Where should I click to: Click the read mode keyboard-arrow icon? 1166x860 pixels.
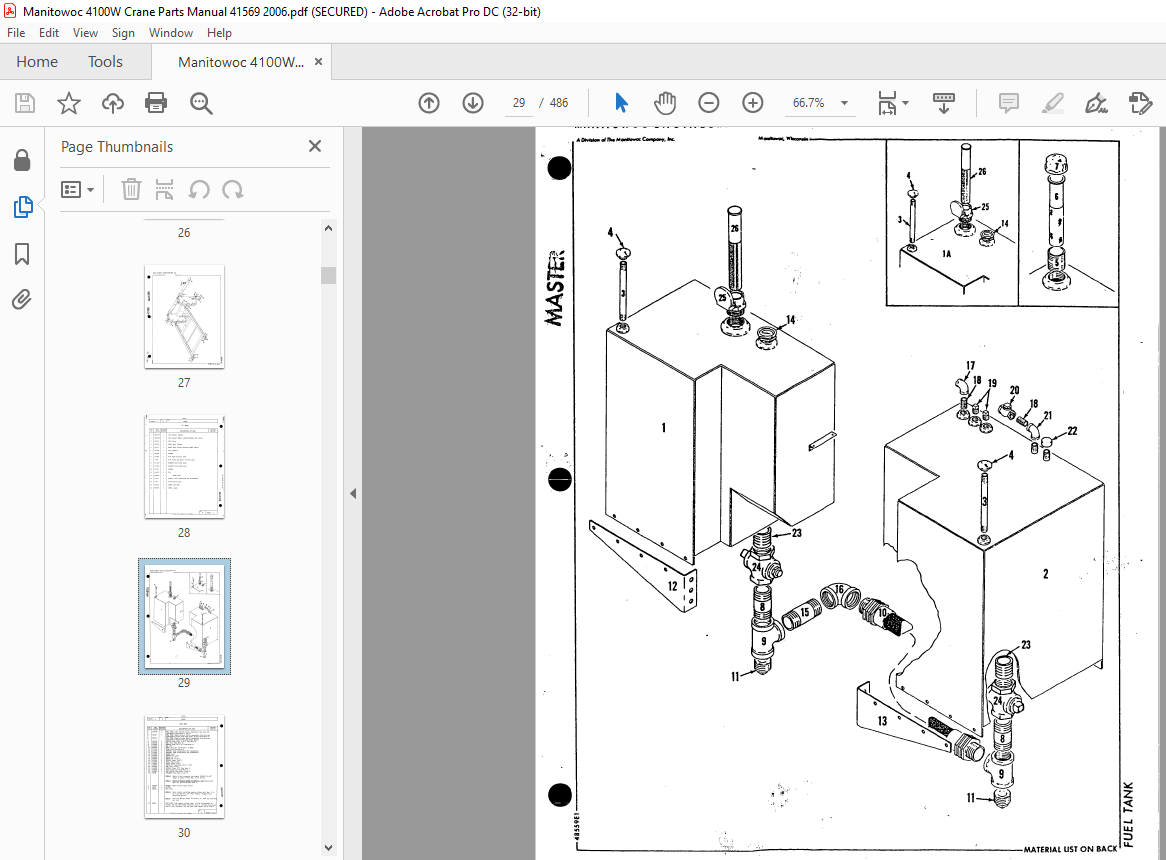[x=944, y=103]
